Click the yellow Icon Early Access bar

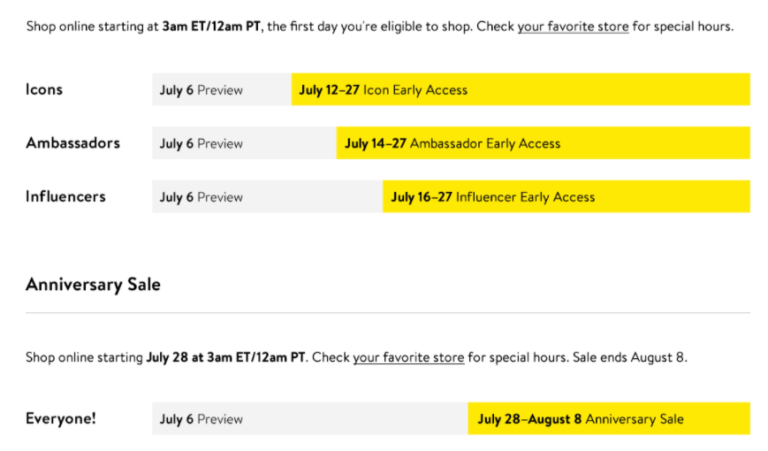pyautogui.click(x=521, y=90)
